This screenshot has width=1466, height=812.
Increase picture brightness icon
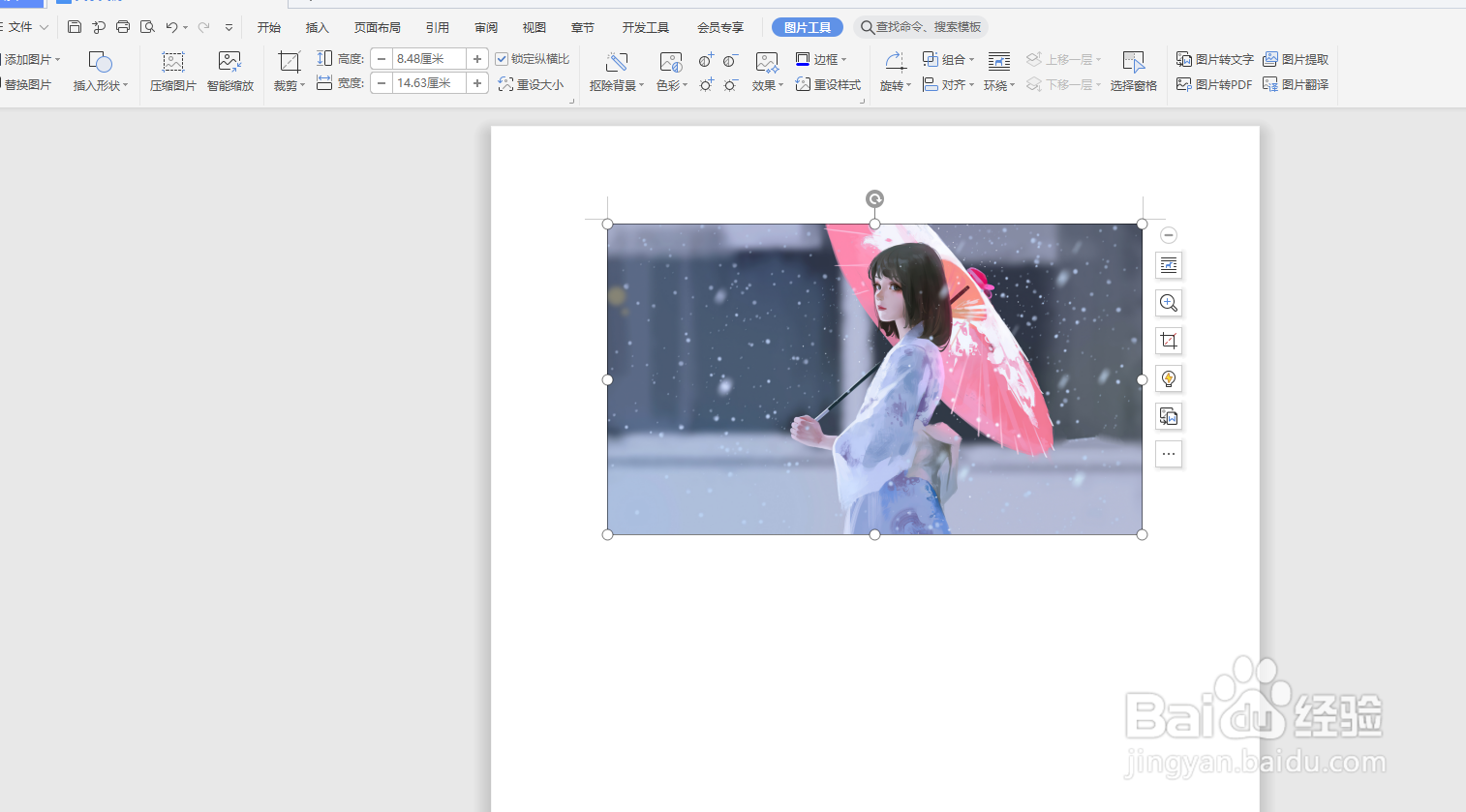(x=707, y=85)
